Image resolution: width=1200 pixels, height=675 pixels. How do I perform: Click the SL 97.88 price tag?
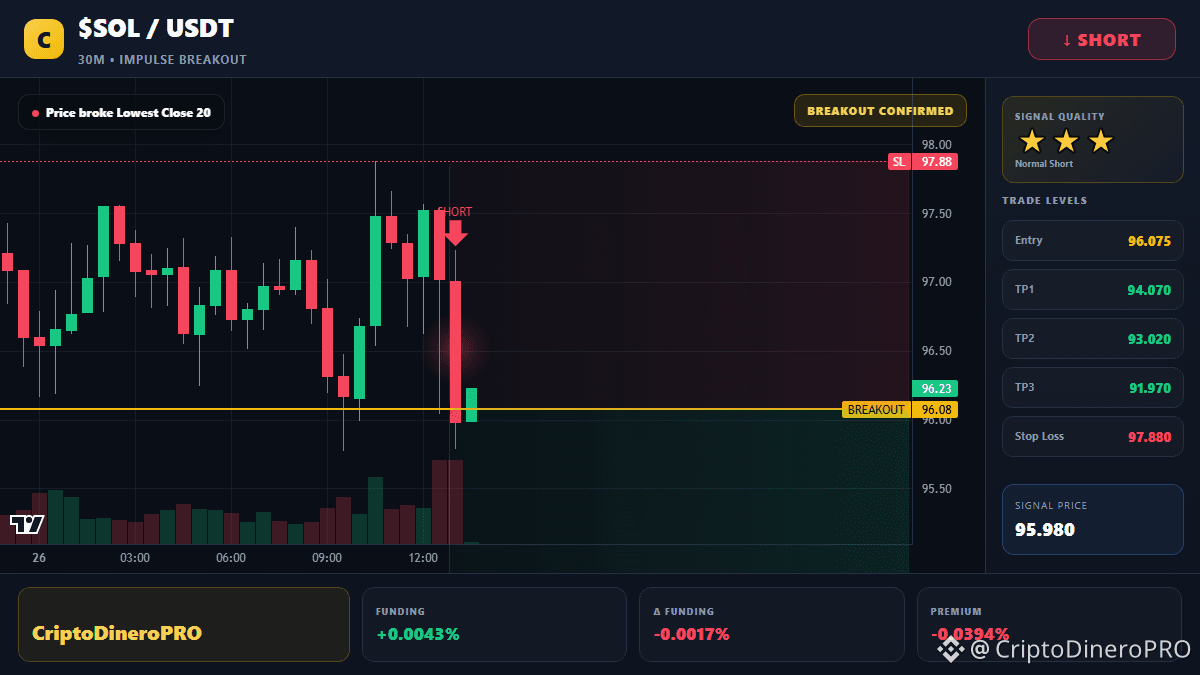click(x=922, y=162)
